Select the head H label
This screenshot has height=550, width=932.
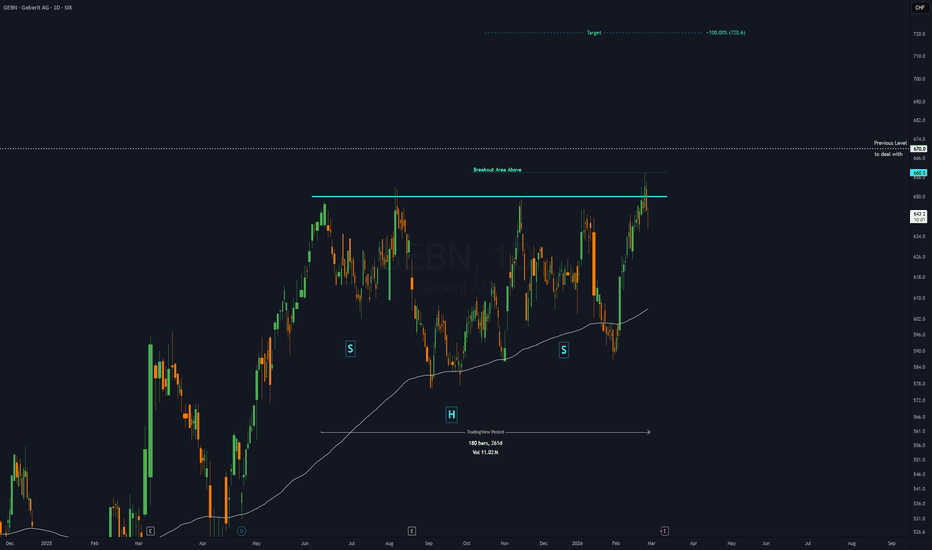(451, 414)
